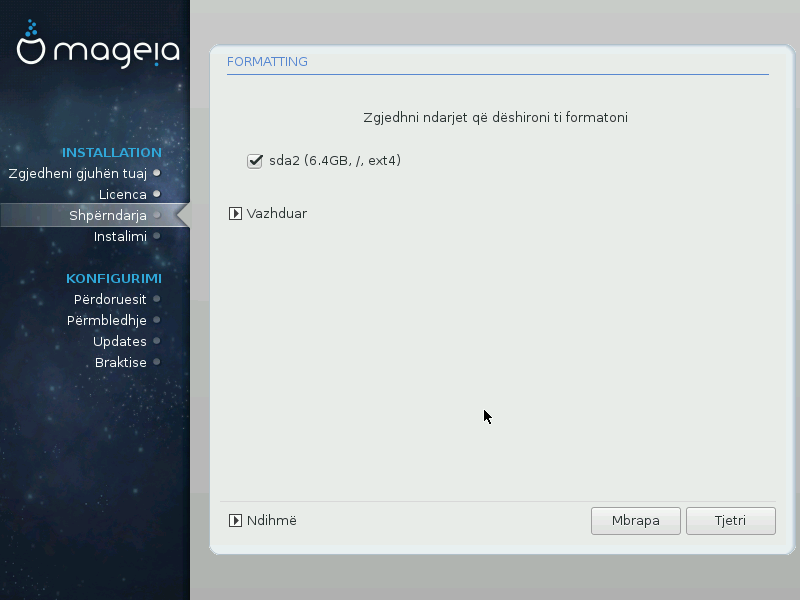Click the KONFIGURIMI sidebar heading

click(x=113, y=278)
